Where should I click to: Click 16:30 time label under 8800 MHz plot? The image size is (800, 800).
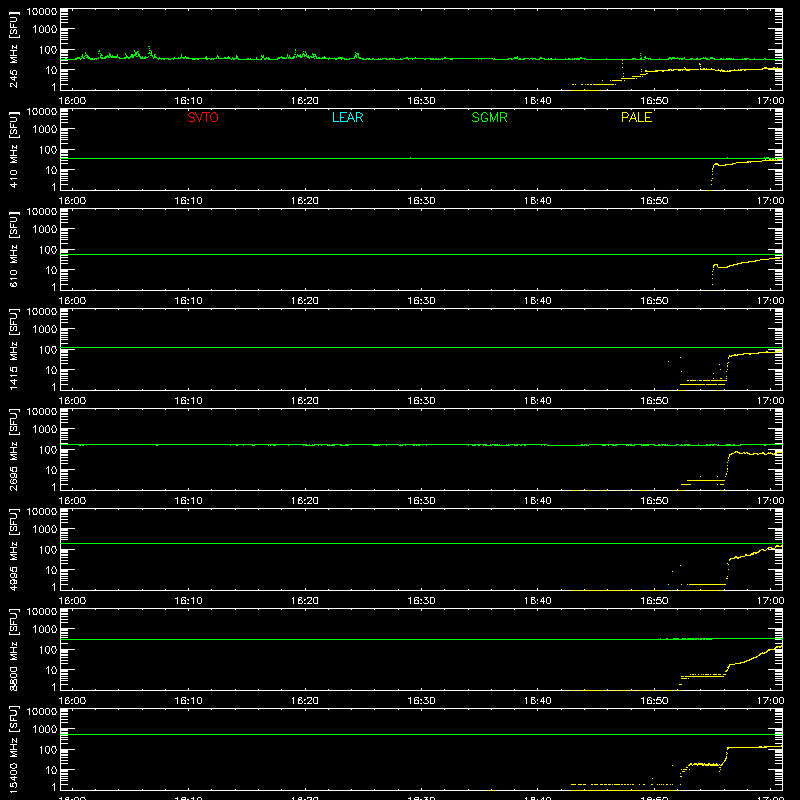coord(421,701)
